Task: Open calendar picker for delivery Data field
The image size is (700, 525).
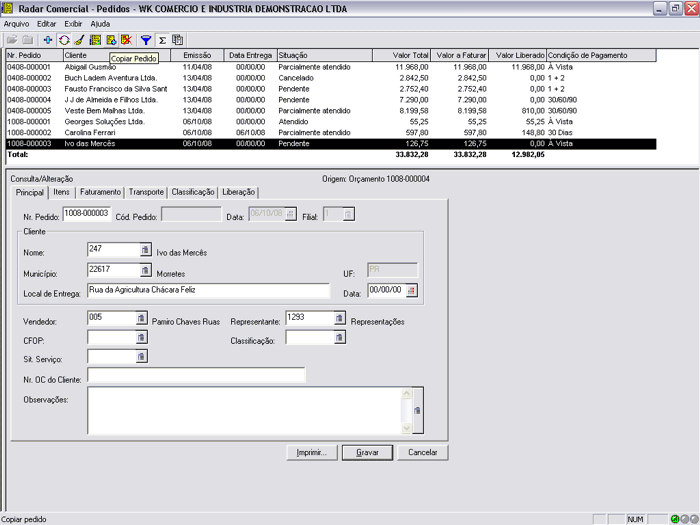Action: click(x=411, y=290)
